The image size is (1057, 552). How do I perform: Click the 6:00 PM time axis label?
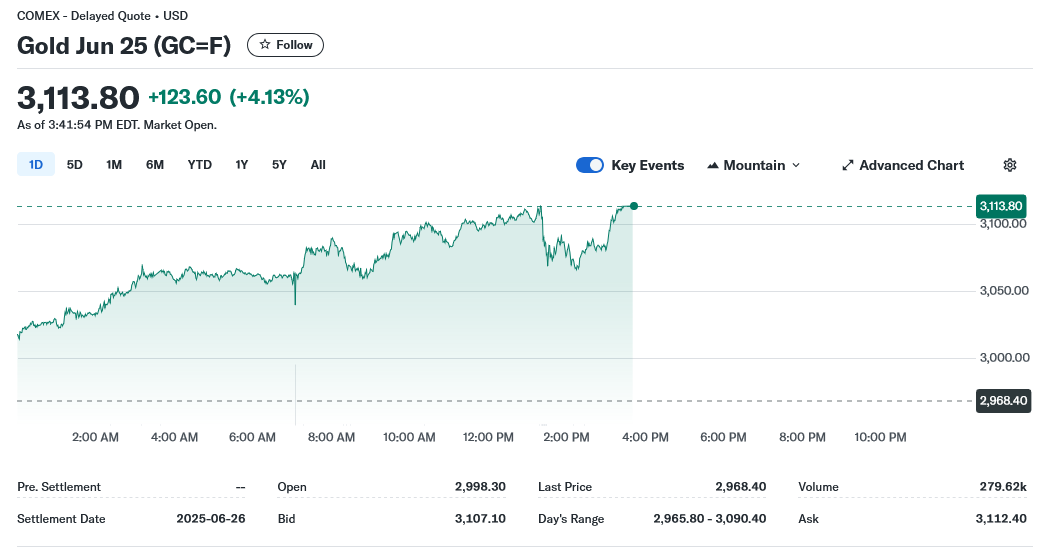coord(723,437)
